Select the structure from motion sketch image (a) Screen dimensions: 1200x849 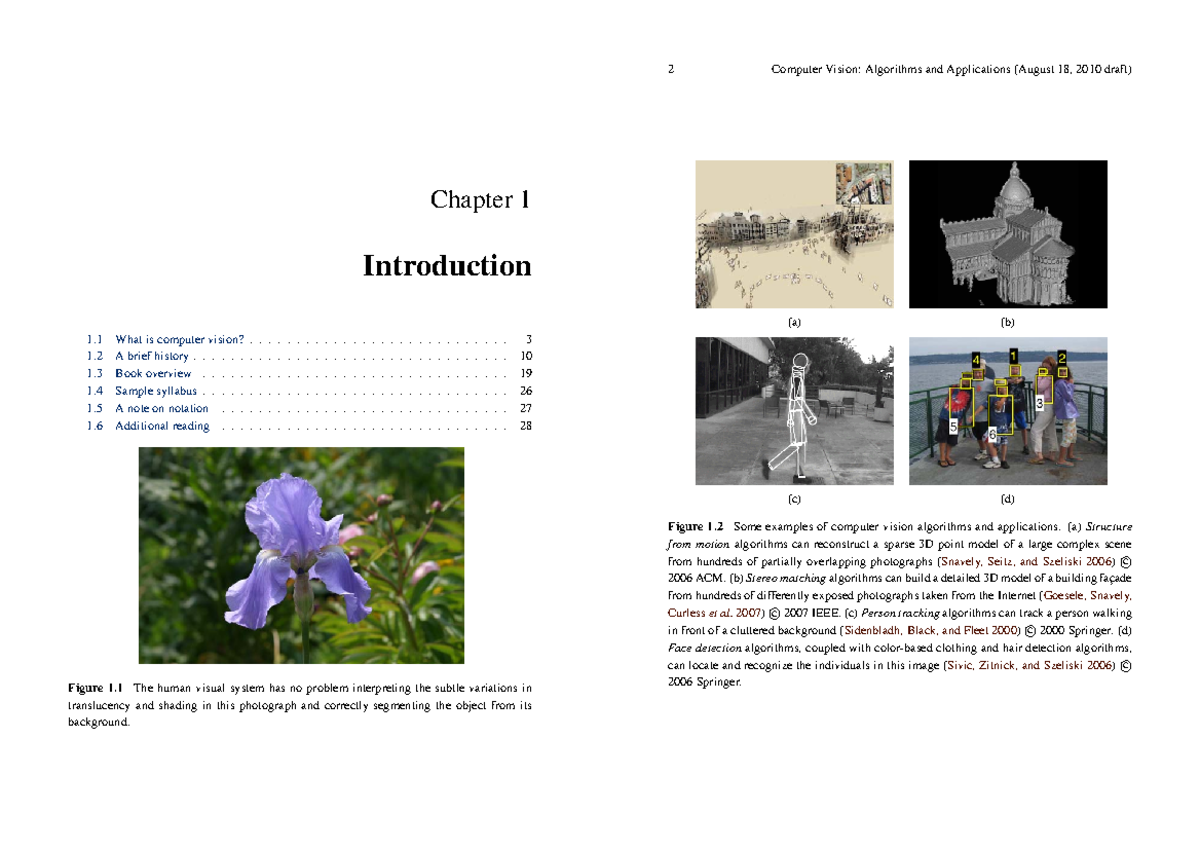tap(794, 234)
